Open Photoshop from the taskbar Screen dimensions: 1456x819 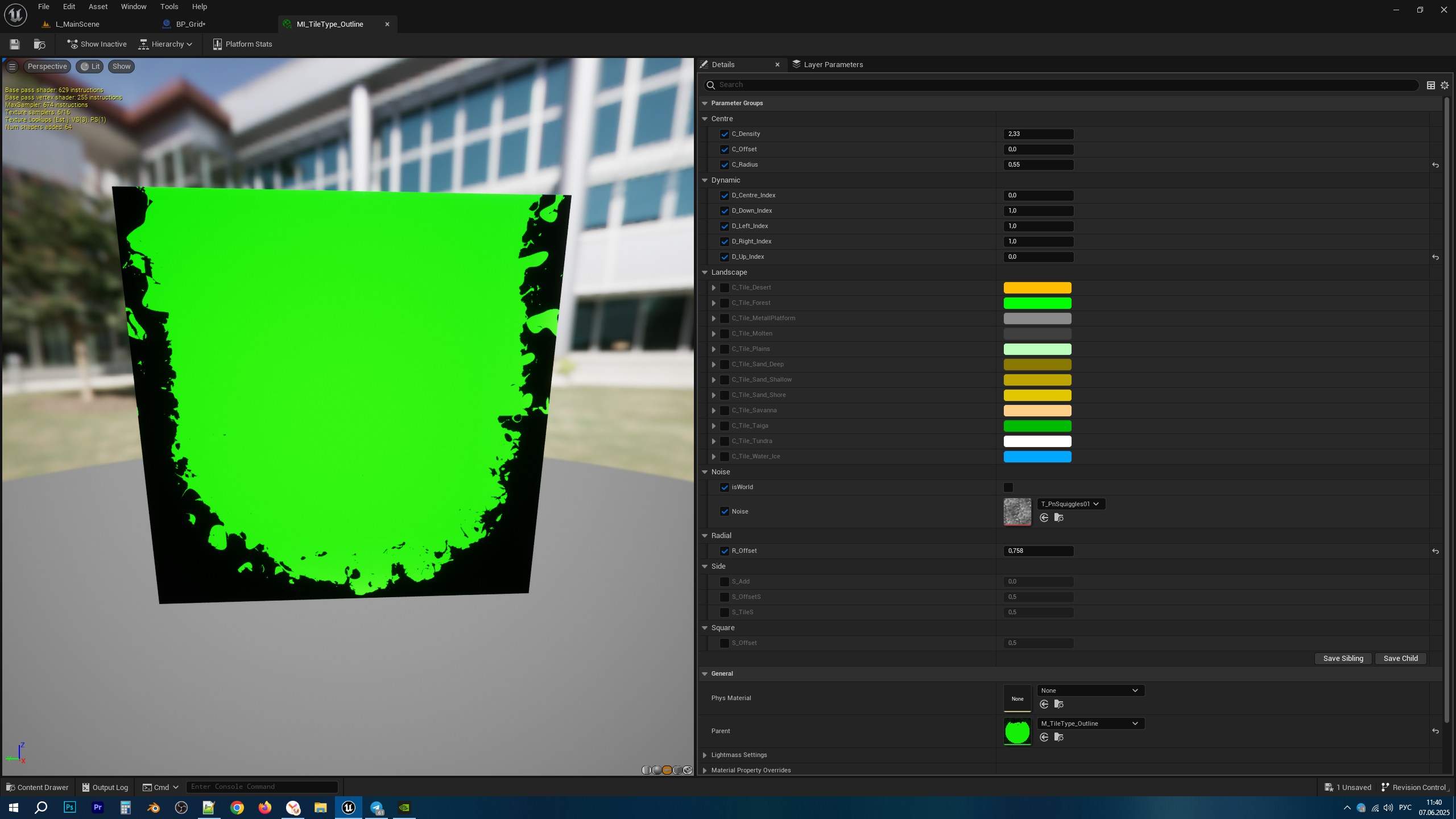pyautogui.click(x=69, y=808)
